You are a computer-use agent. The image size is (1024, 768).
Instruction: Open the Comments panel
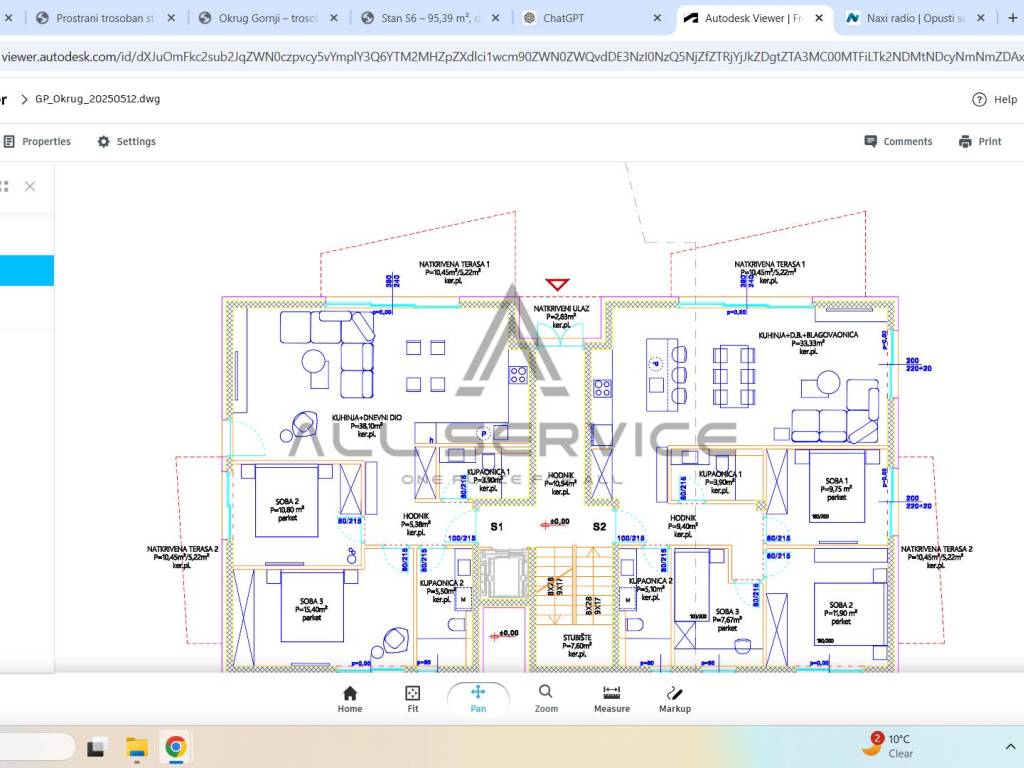898,142
